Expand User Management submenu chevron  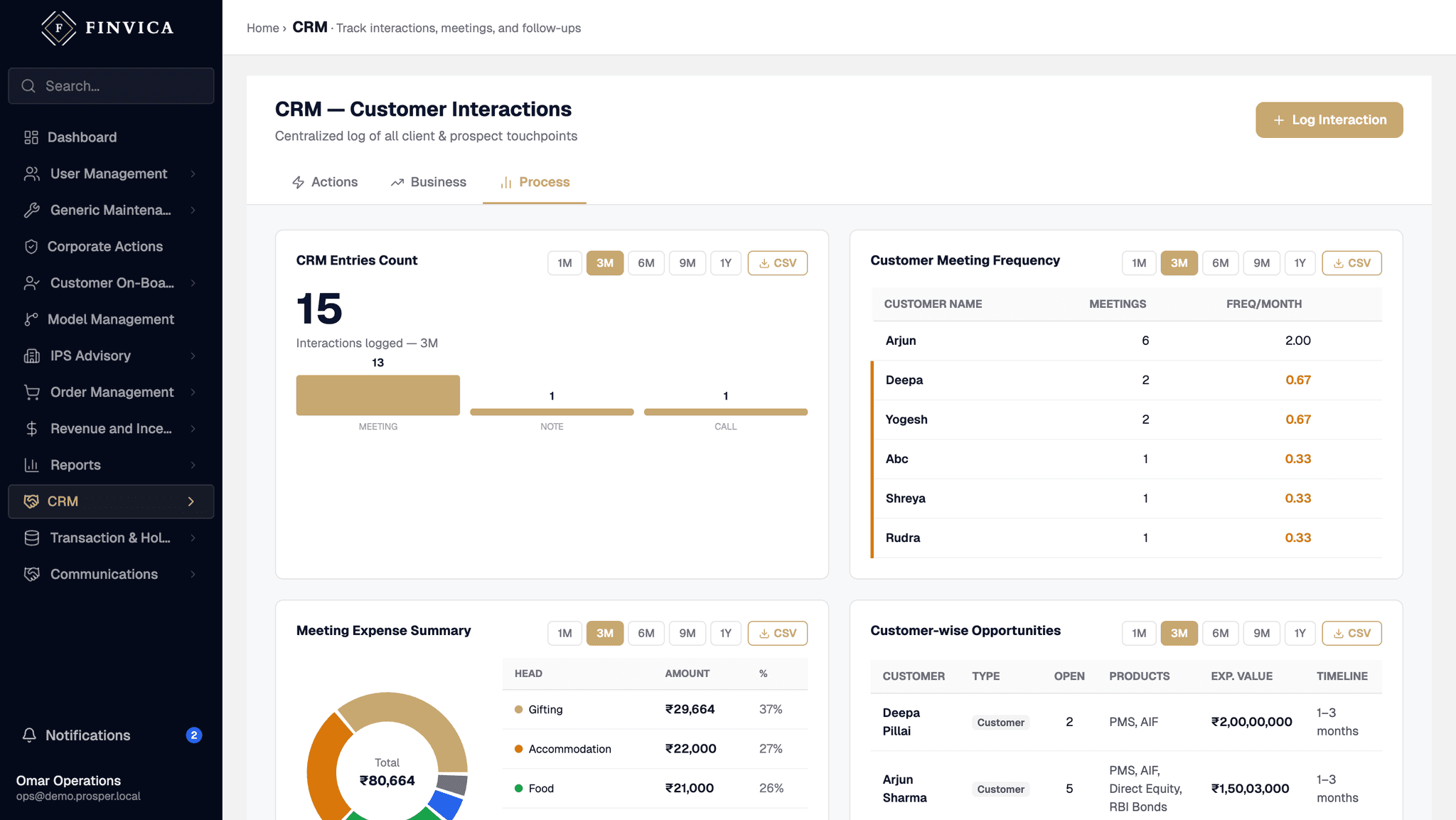(x=193, y=174)
